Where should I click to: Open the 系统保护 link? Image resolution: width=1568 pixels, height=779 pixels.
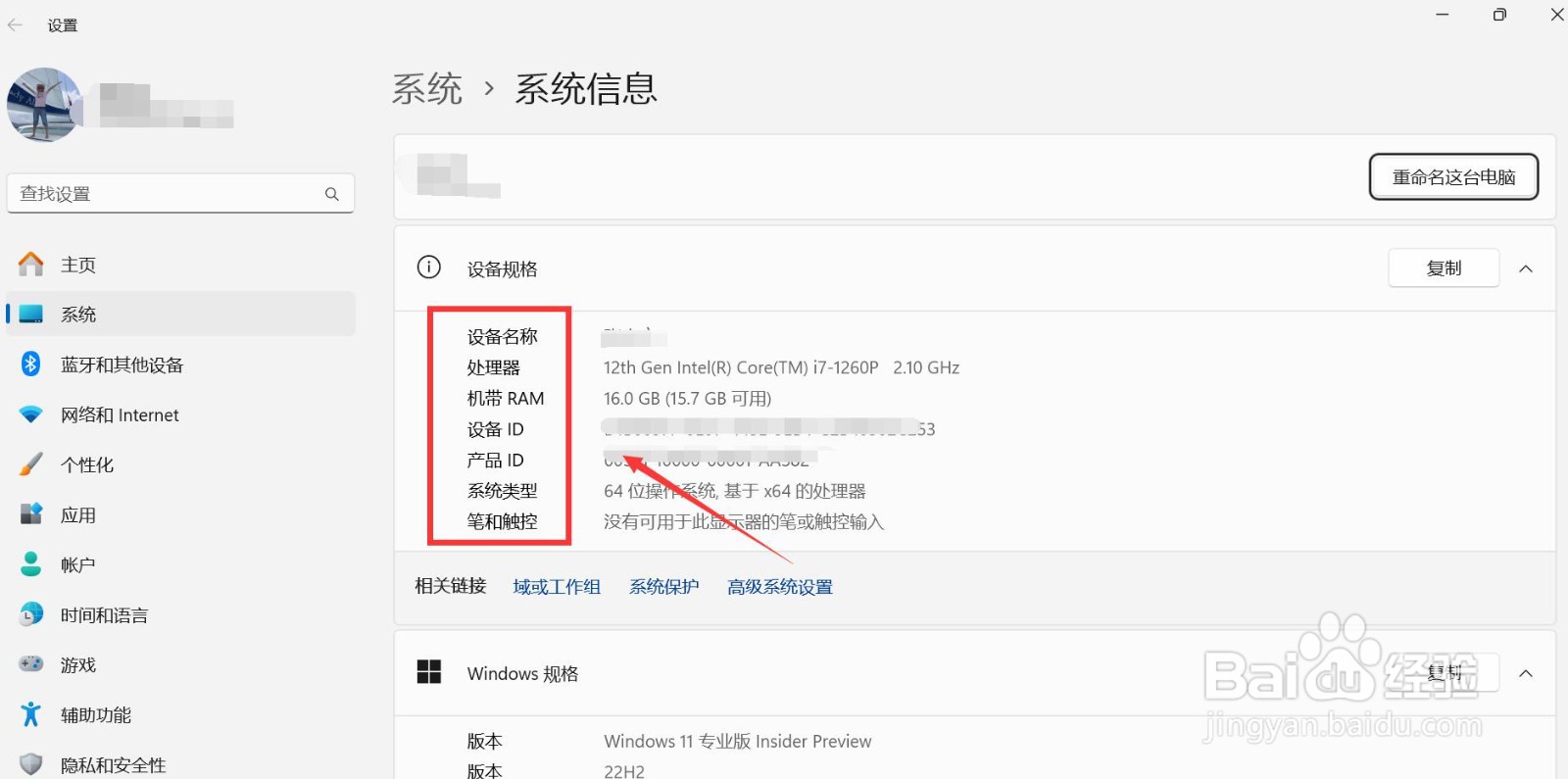point(663,587)
